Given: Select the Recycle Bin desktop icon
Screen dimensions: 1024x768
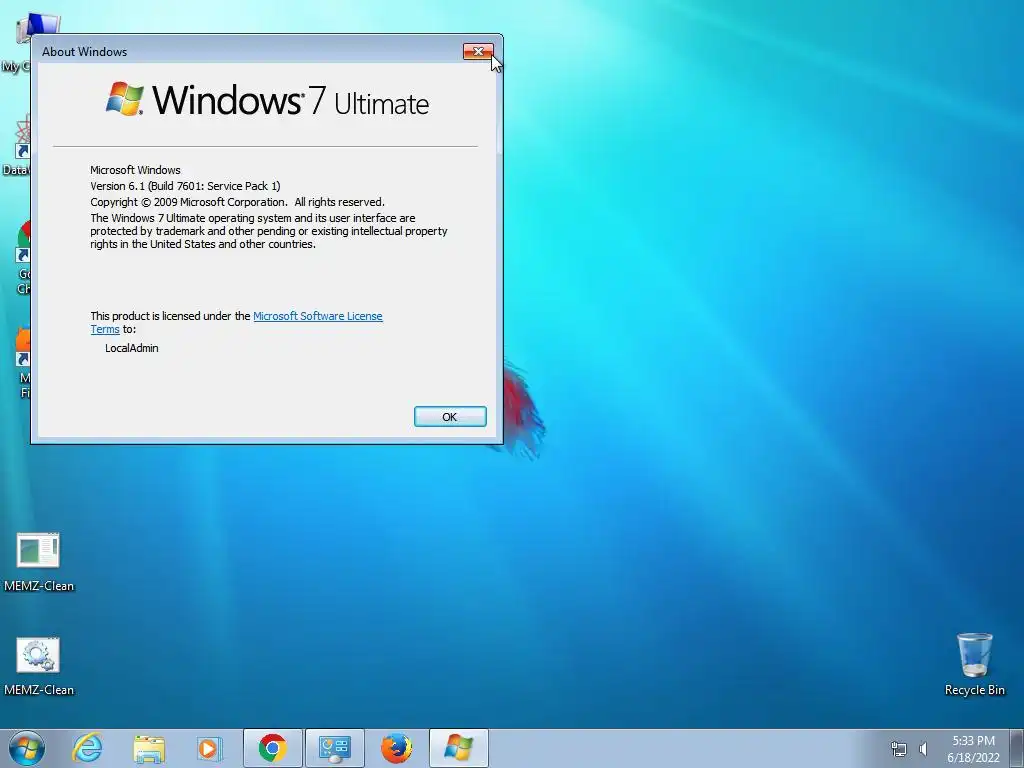Looking at the screenshot, I should tap(974, 664).
